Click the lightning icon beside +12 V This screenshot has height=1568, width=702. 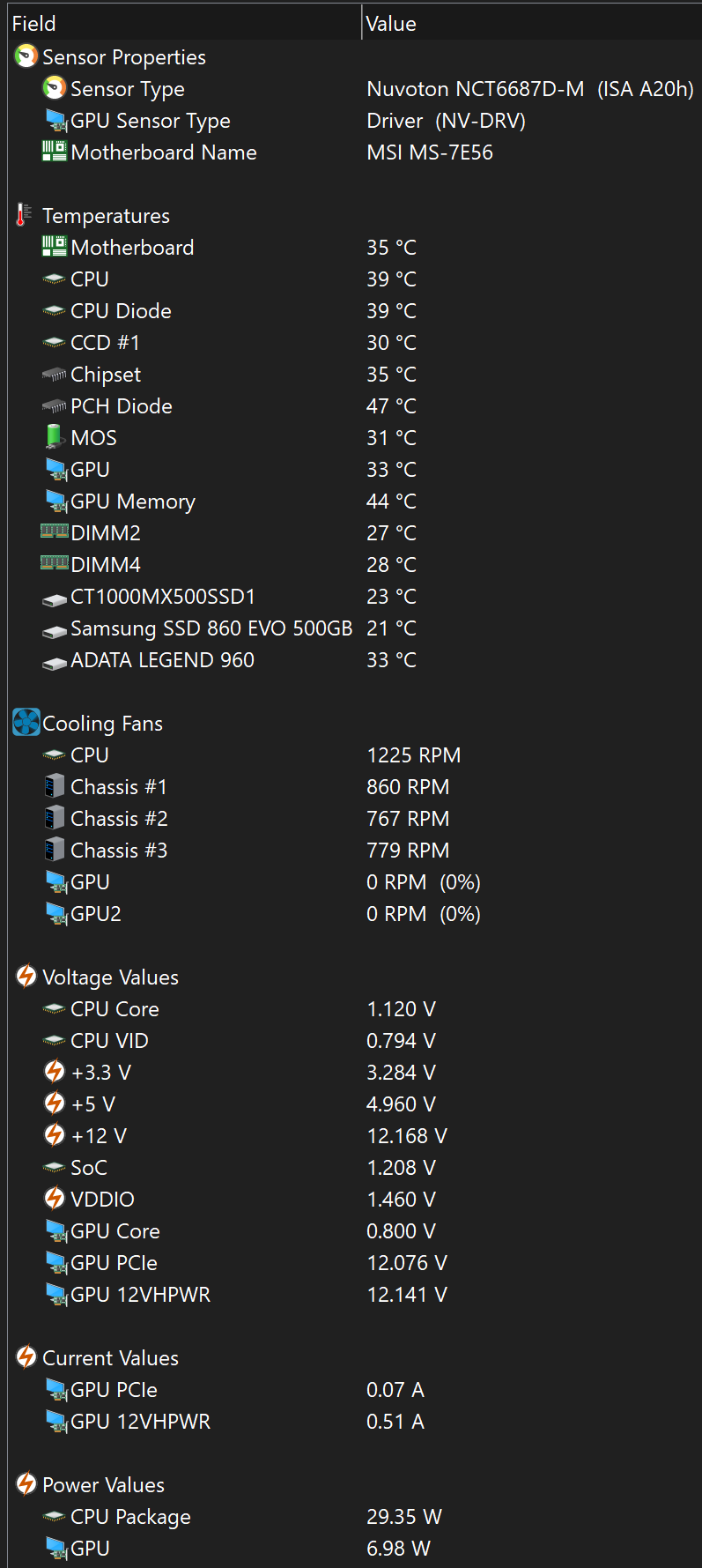pyautogui.click(x=55, y=1135)
